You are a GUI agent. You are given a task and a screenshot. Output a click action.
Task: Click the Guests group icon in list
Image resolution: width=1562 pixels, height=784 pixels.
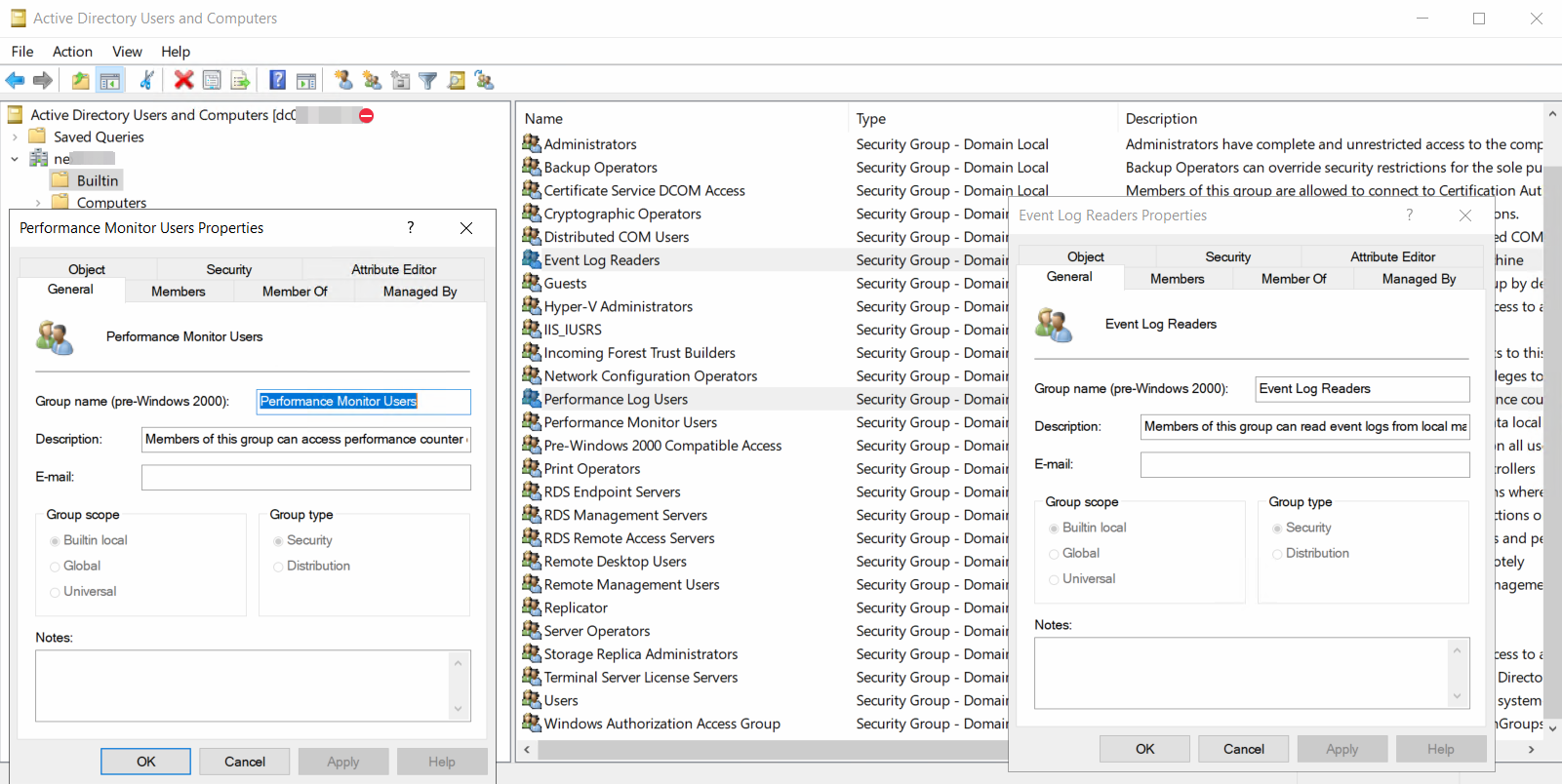pos(532,283)
